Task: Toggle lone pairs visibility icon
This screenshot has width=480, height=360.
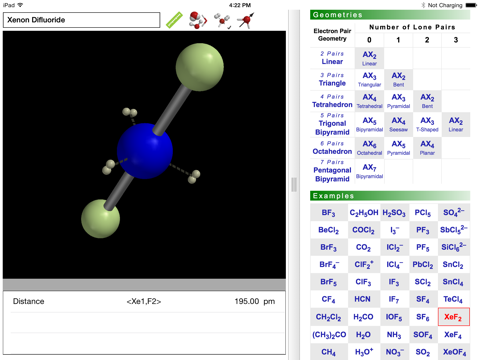Action: [222, 21]
